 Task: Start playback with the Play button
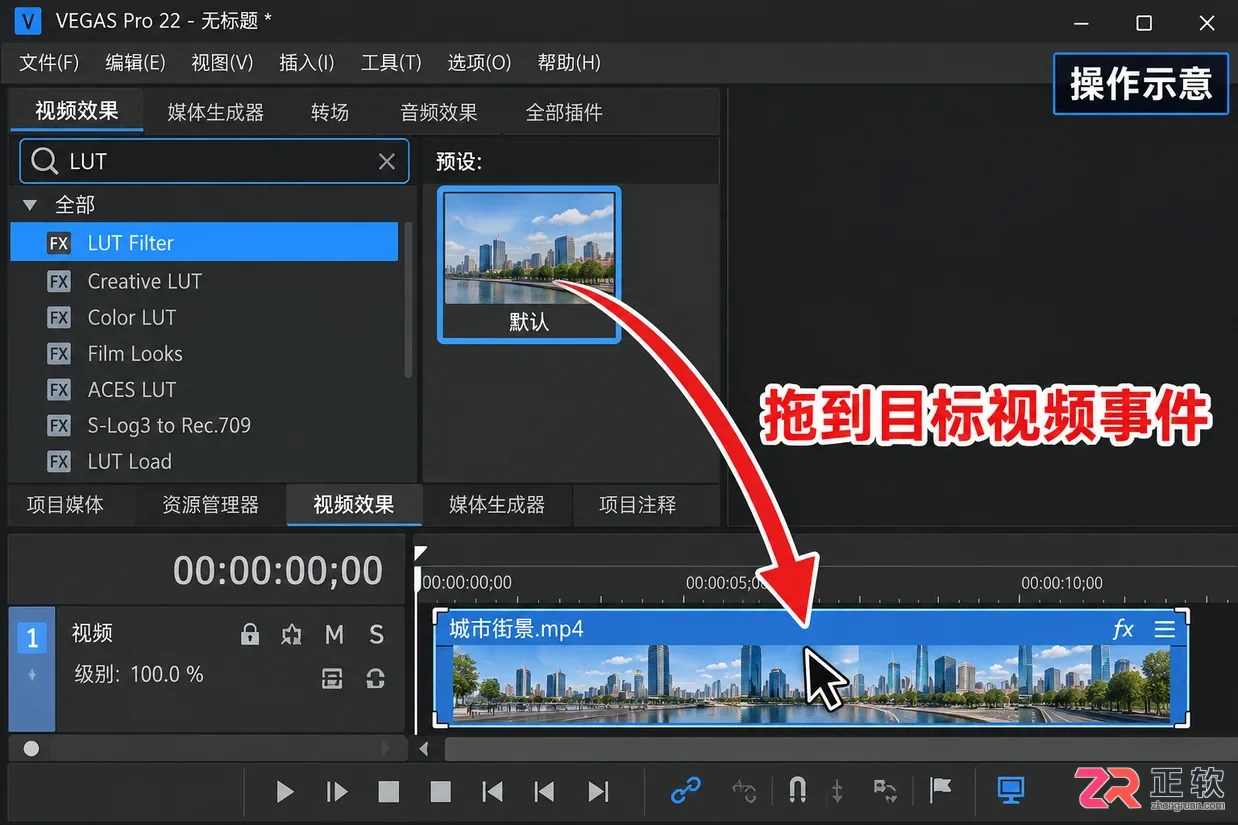285,792
